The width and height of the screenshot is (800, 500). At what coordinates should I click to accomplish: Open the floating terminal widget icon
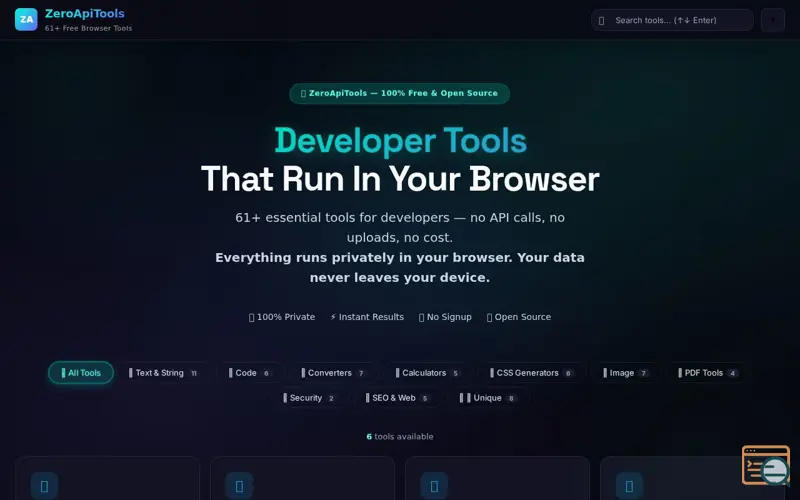766,466
